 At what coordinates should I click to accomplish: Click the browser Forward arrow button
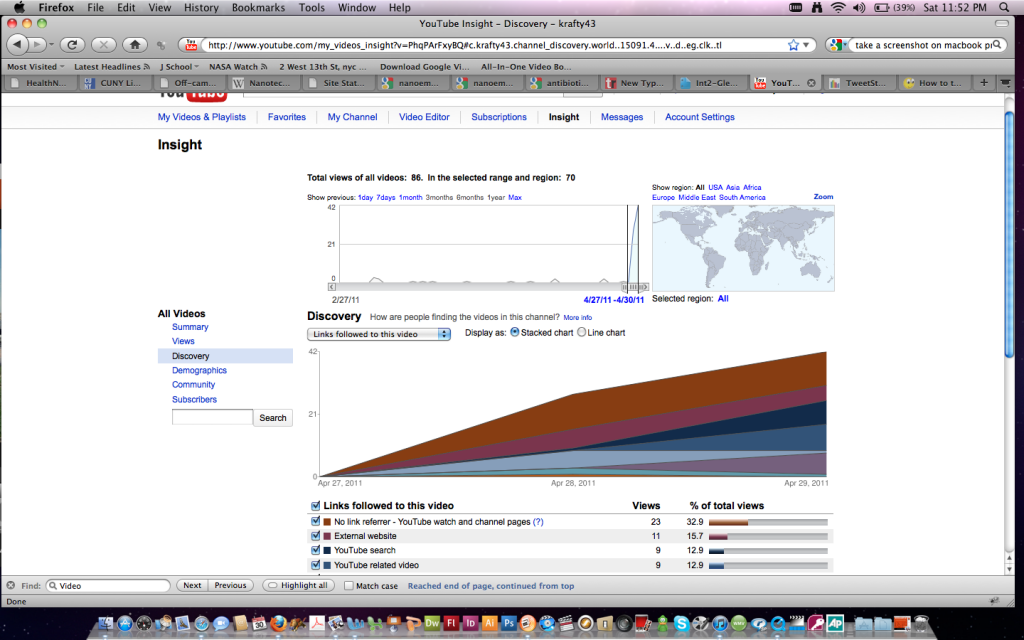point(37,45)
